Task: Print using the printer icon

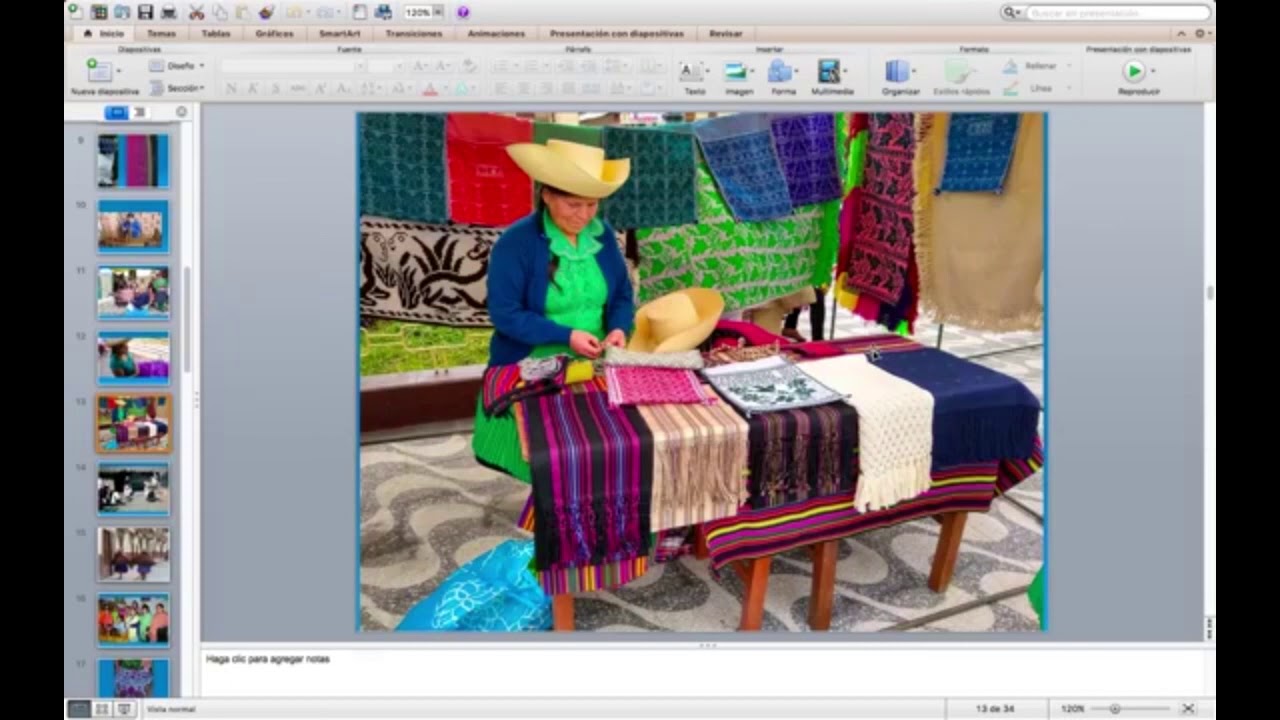Action: point(168,12)
